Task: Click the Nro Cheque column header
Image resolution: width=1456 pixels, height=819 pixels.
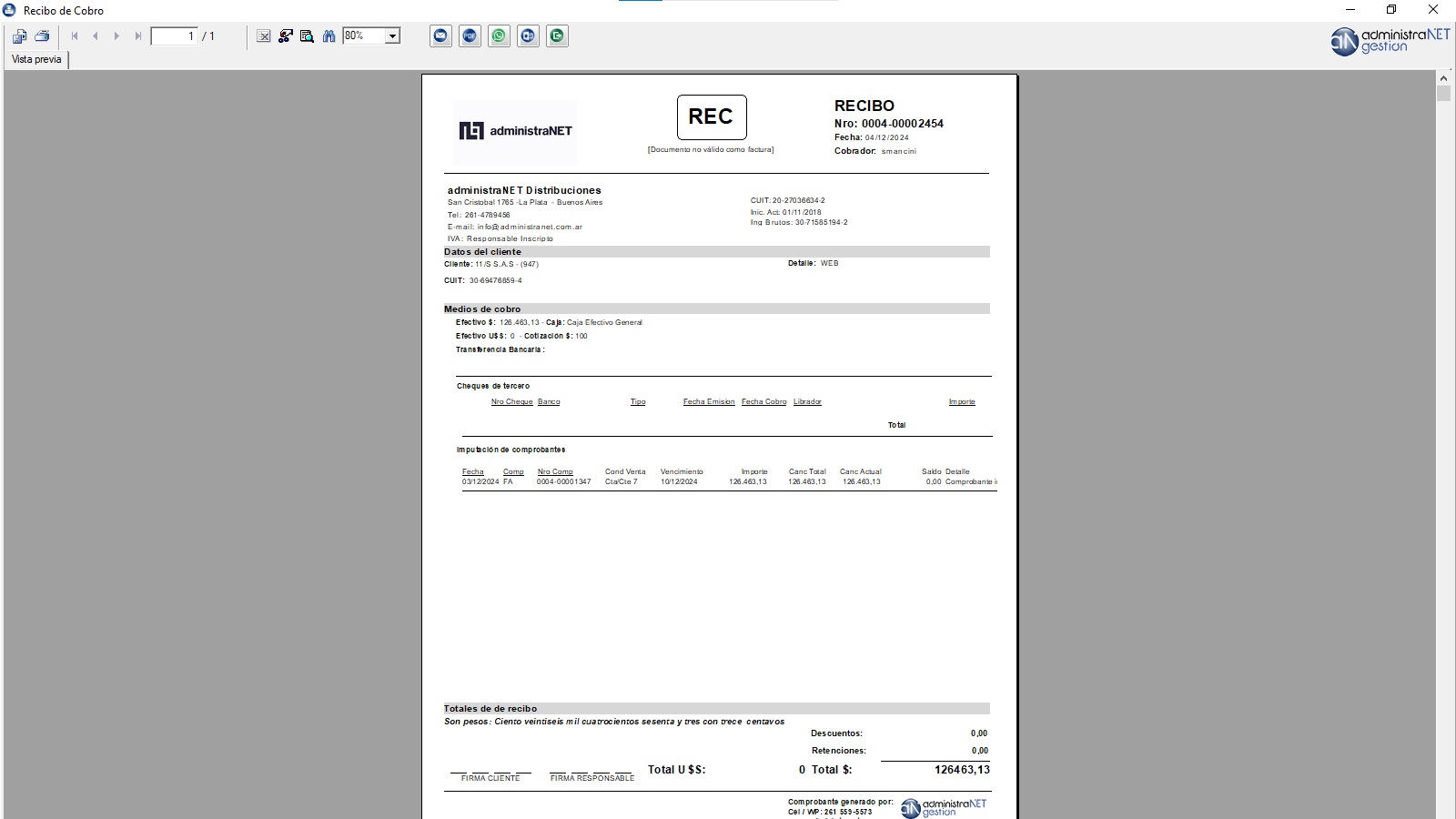Action: click(511, 402)
